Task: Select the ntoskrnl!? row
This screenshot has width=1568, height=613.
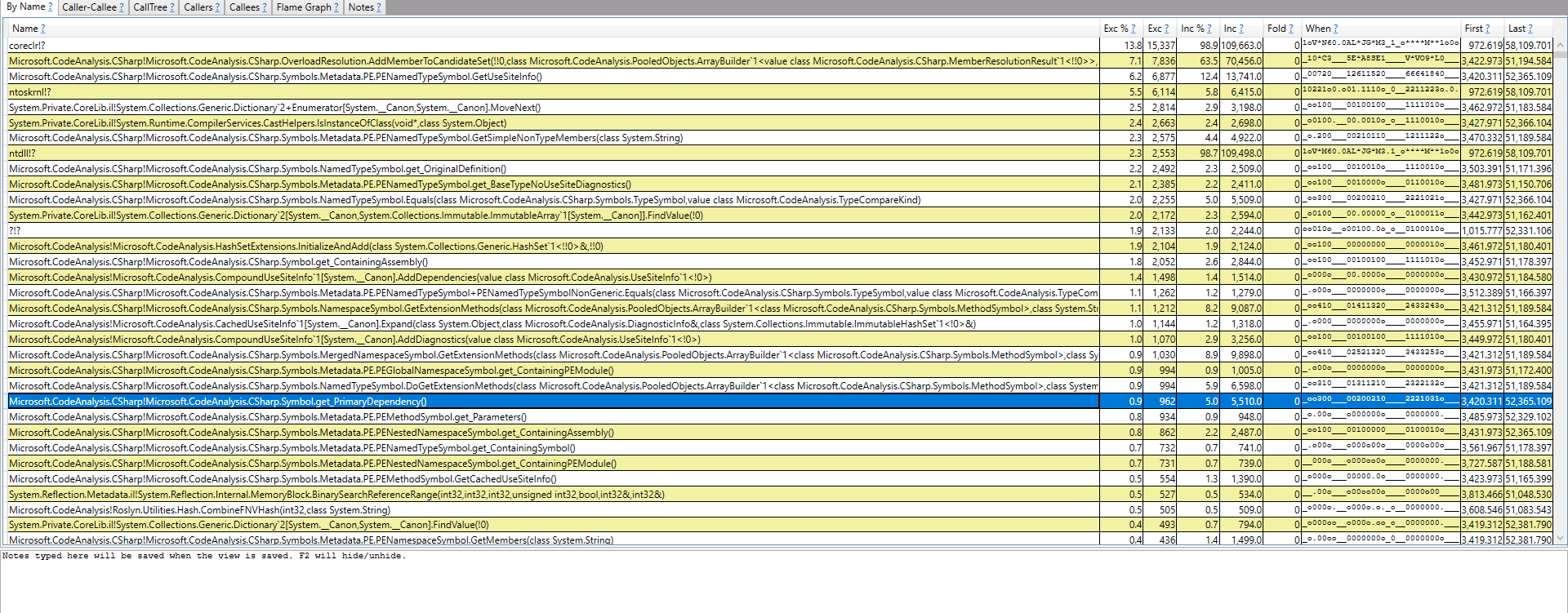Action: click(x=780, y=92)
